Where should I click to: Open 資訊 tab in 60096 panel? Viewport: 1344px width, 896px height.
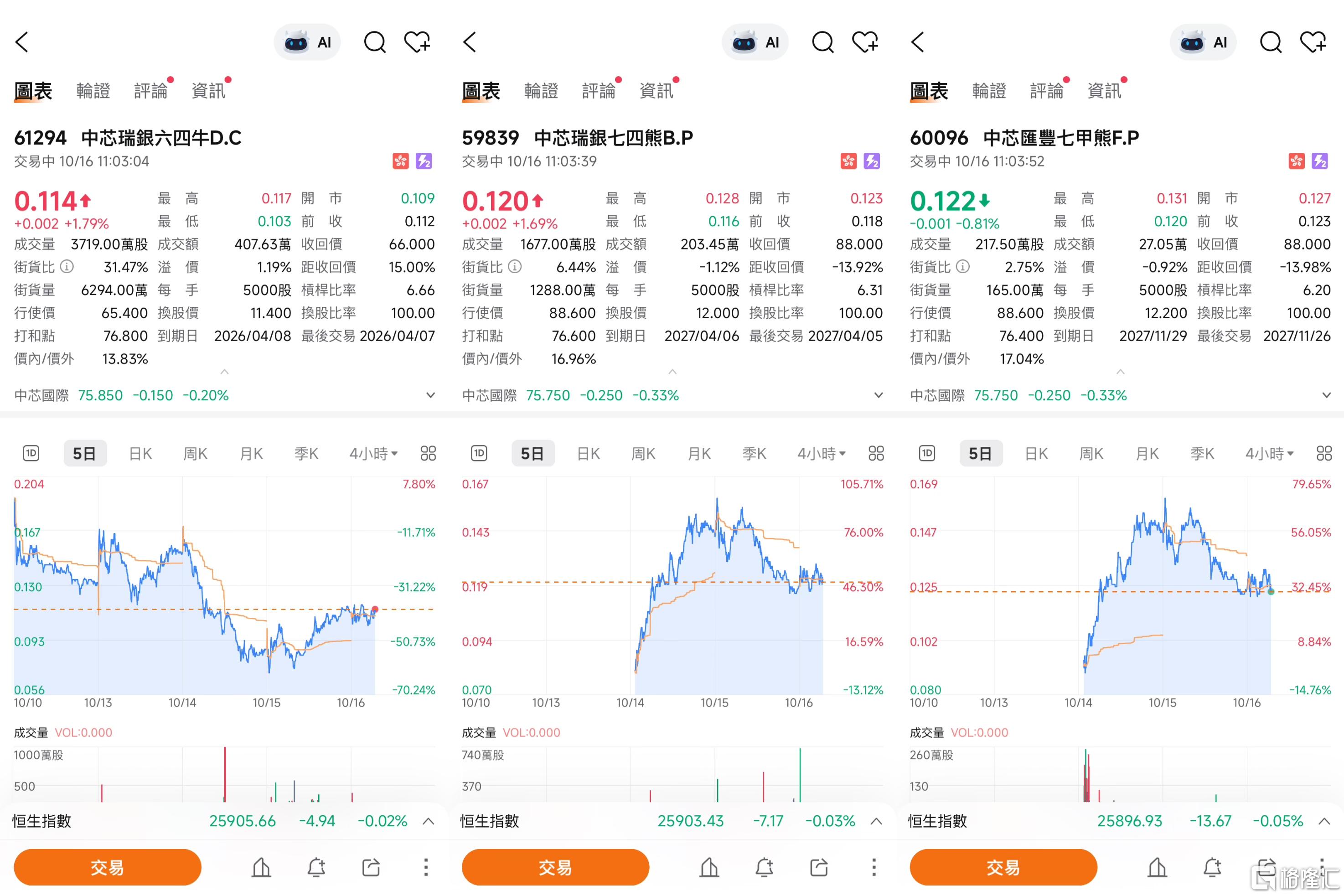point(1104,91)
